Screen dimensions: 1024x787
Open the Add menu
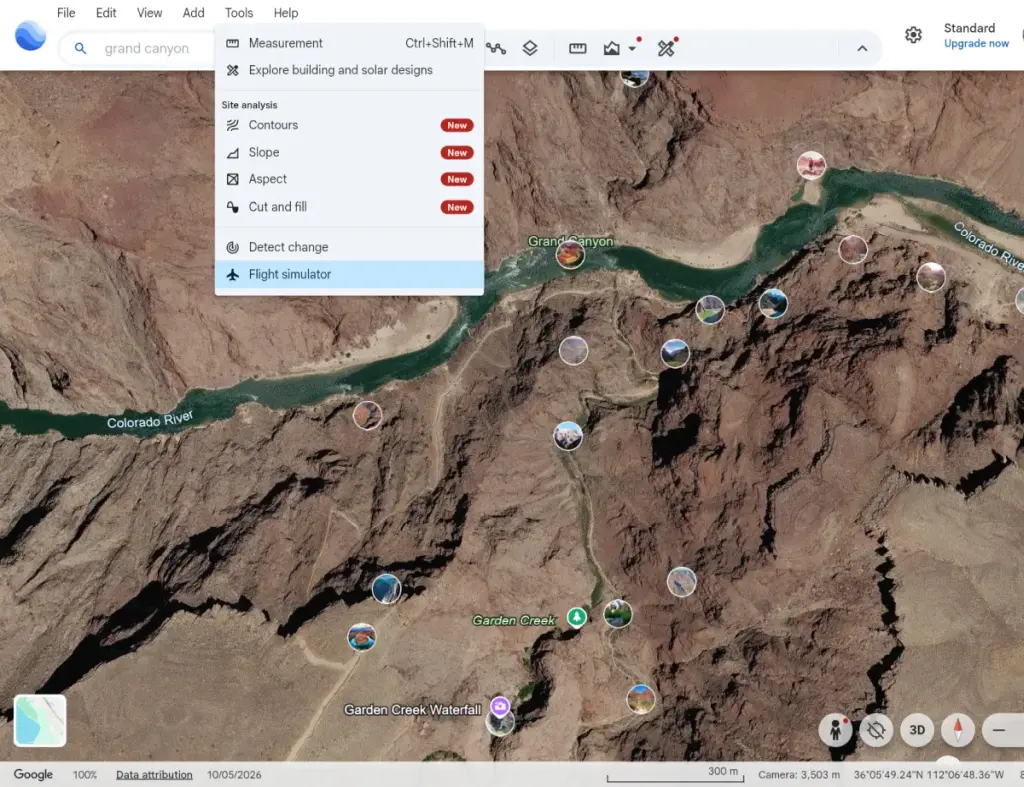tap(193, 12)
